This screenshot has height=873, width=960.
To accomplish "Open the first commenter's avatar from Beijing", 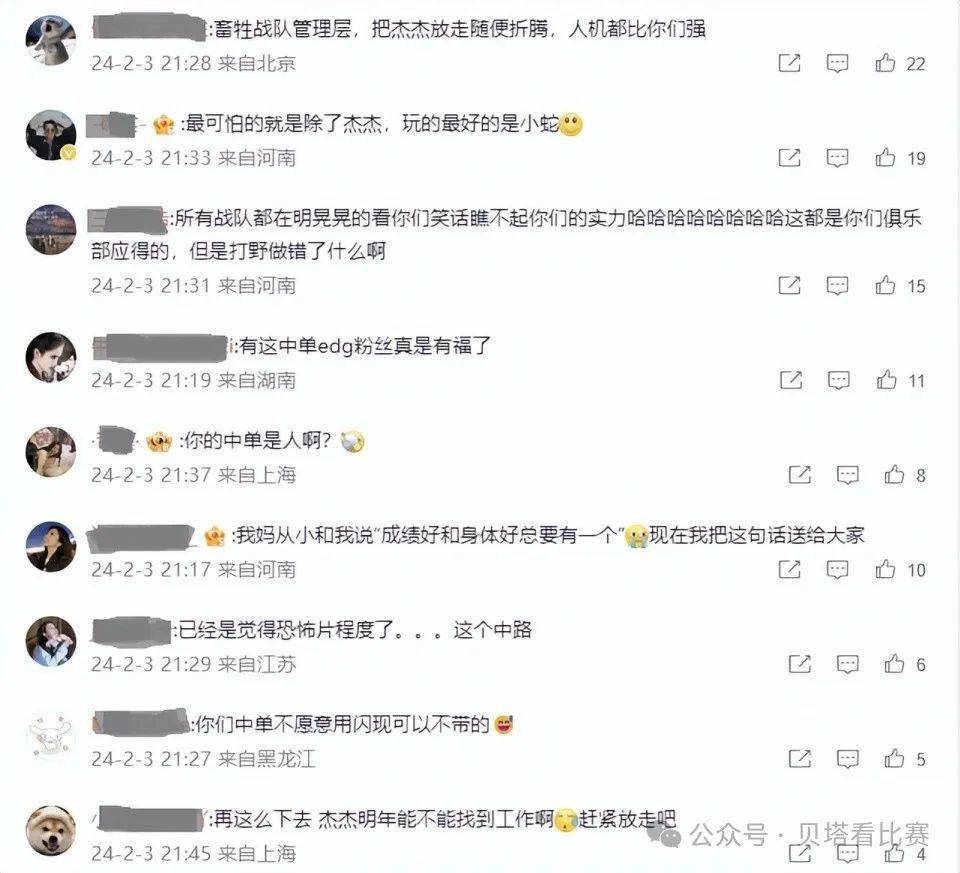I will click(51, 40).
